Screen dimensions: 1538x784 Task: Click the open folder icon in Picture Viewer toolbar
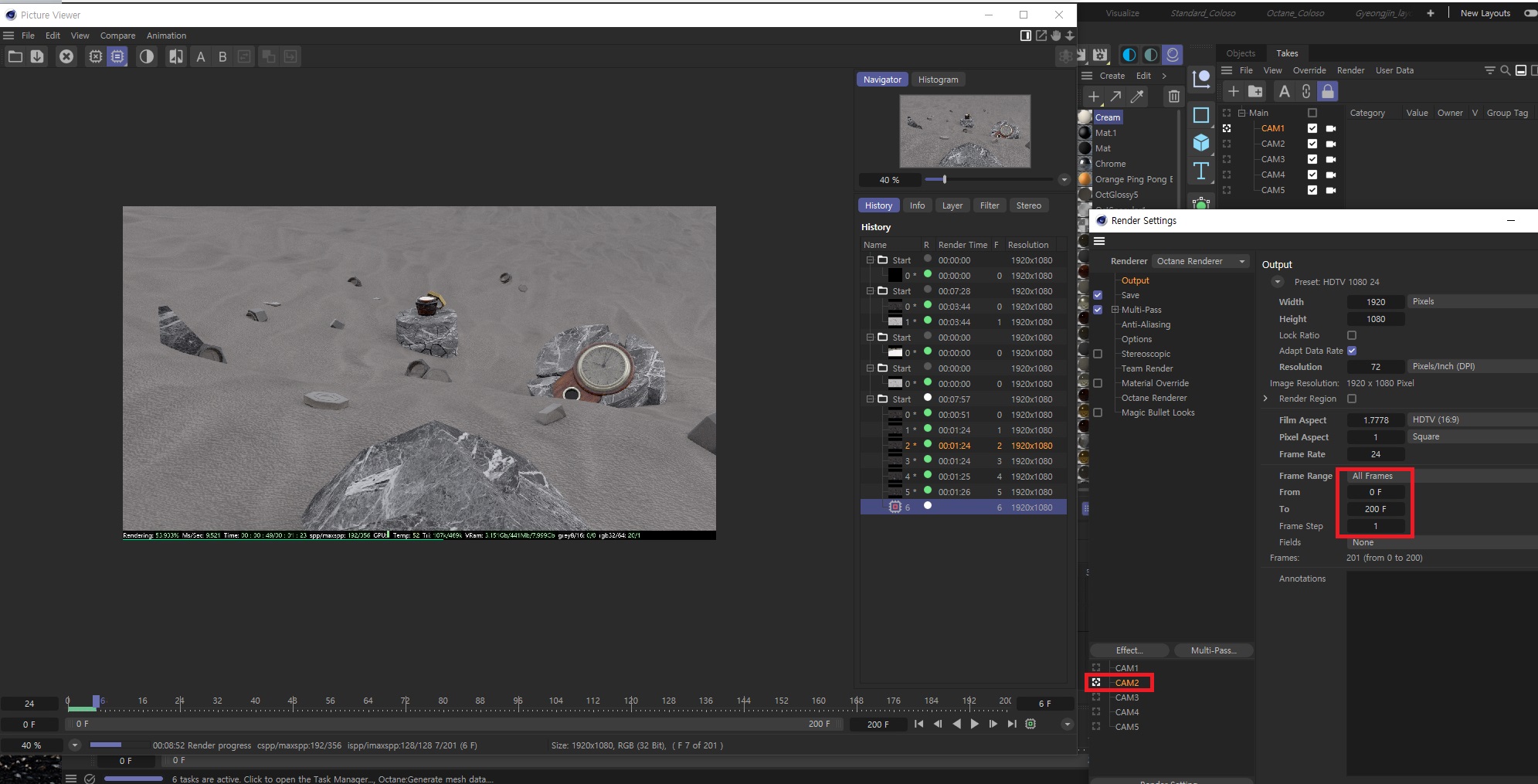click(x=15, y=56)
